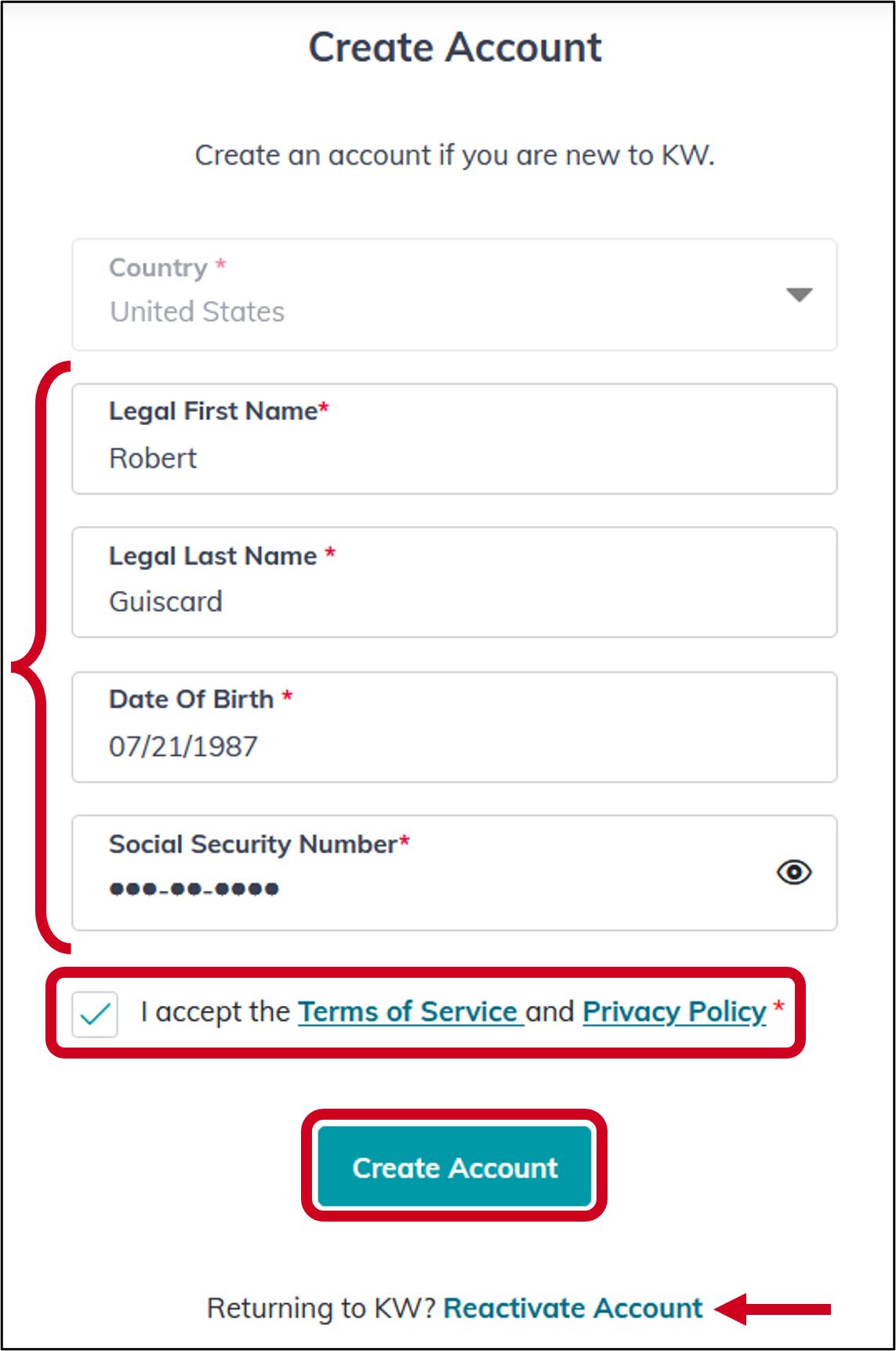Uncheck the Terms of Service acceptance box
The width and height of the screenshot is (896, 1351).
[93, 1012]
